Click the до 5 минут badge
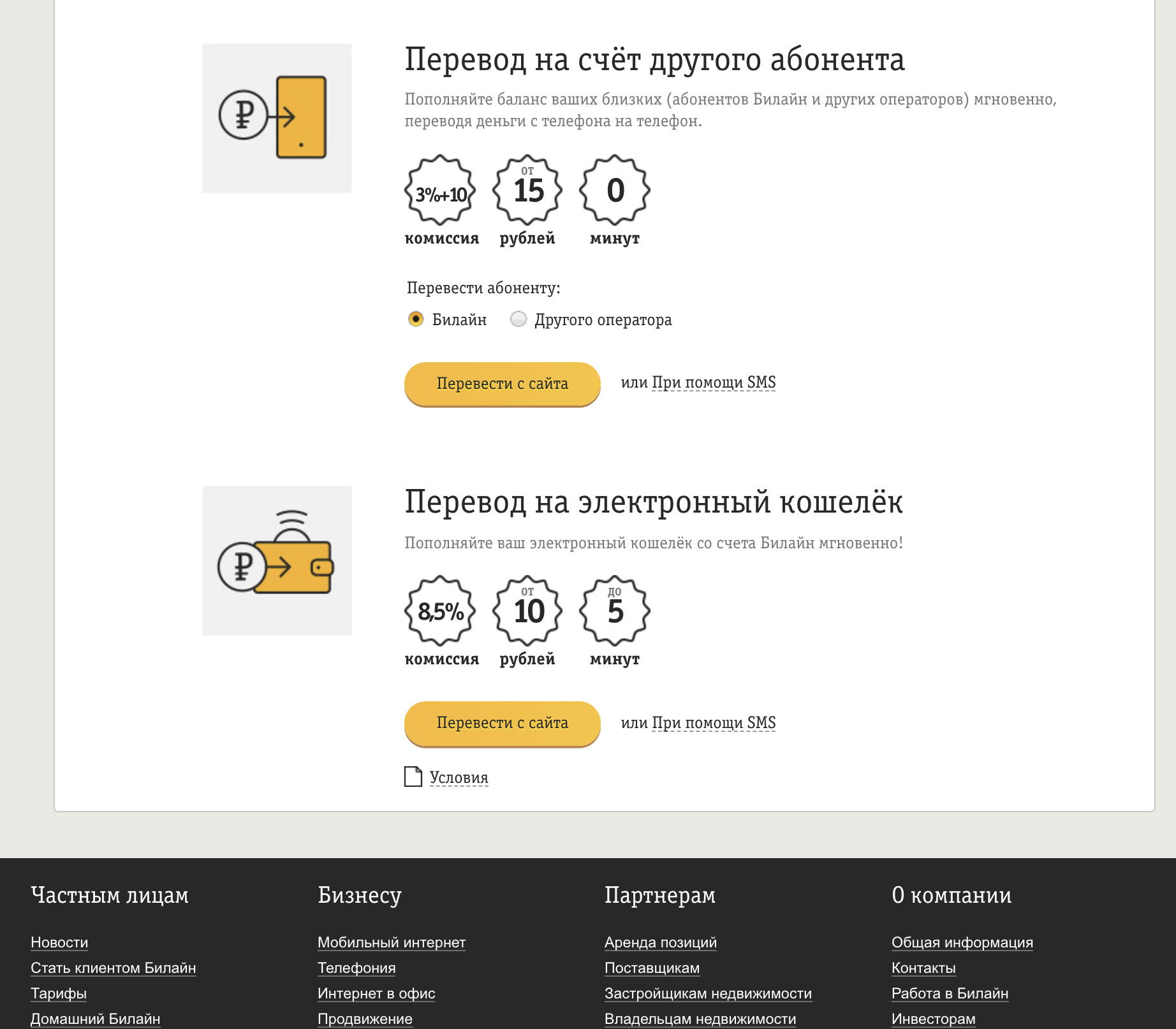The width and height of the screenshot is (1176, 1029). pyautogui.click(x=614, y=612)
